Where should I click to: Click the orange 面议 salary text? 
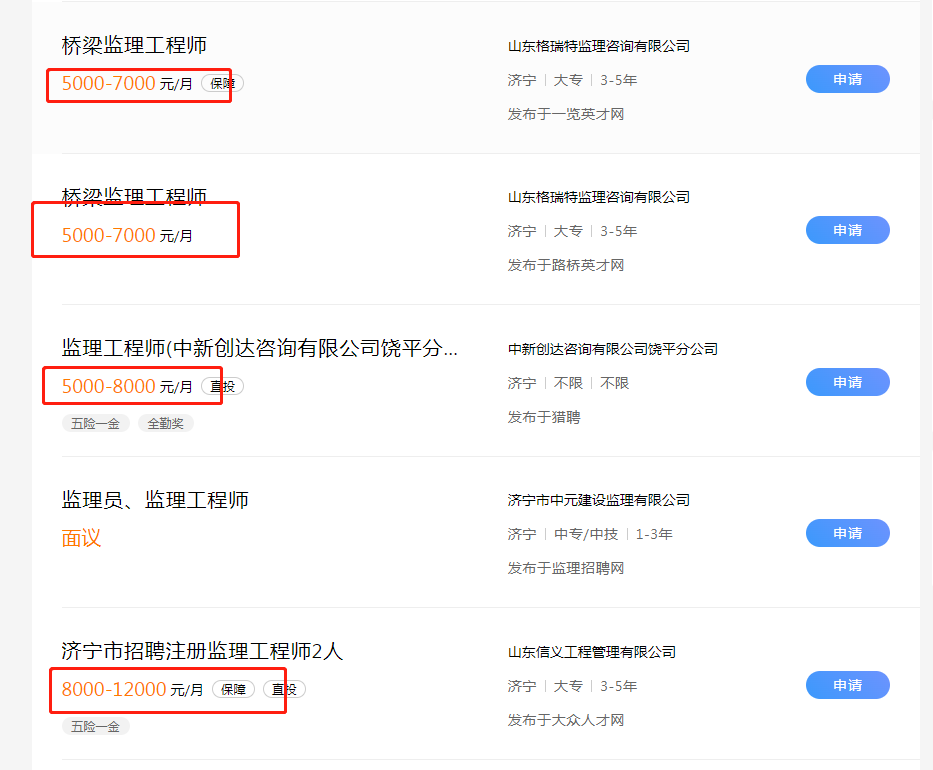click(x=81, y=538)
